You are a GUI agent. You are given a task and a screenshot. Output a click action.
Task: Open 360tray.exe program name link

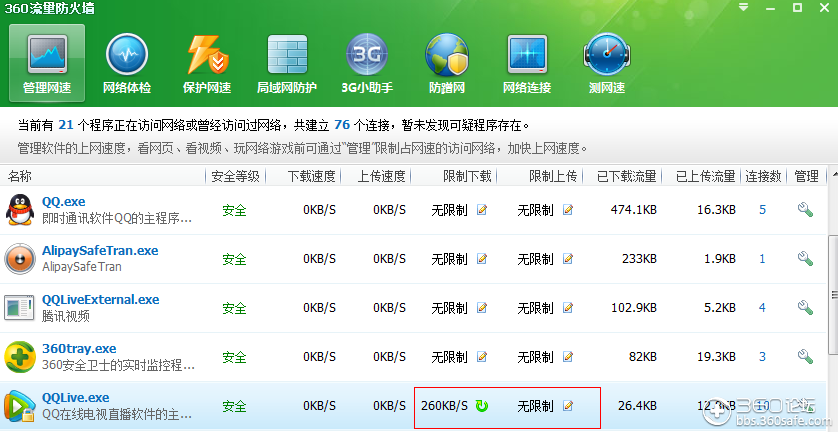coord(79,349)
